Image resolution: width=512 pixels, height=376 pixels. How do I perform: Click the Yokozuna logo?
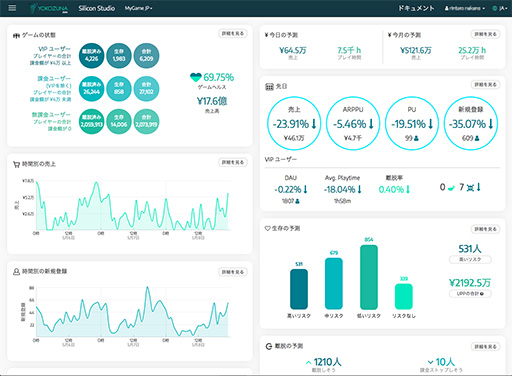[49, 8]
